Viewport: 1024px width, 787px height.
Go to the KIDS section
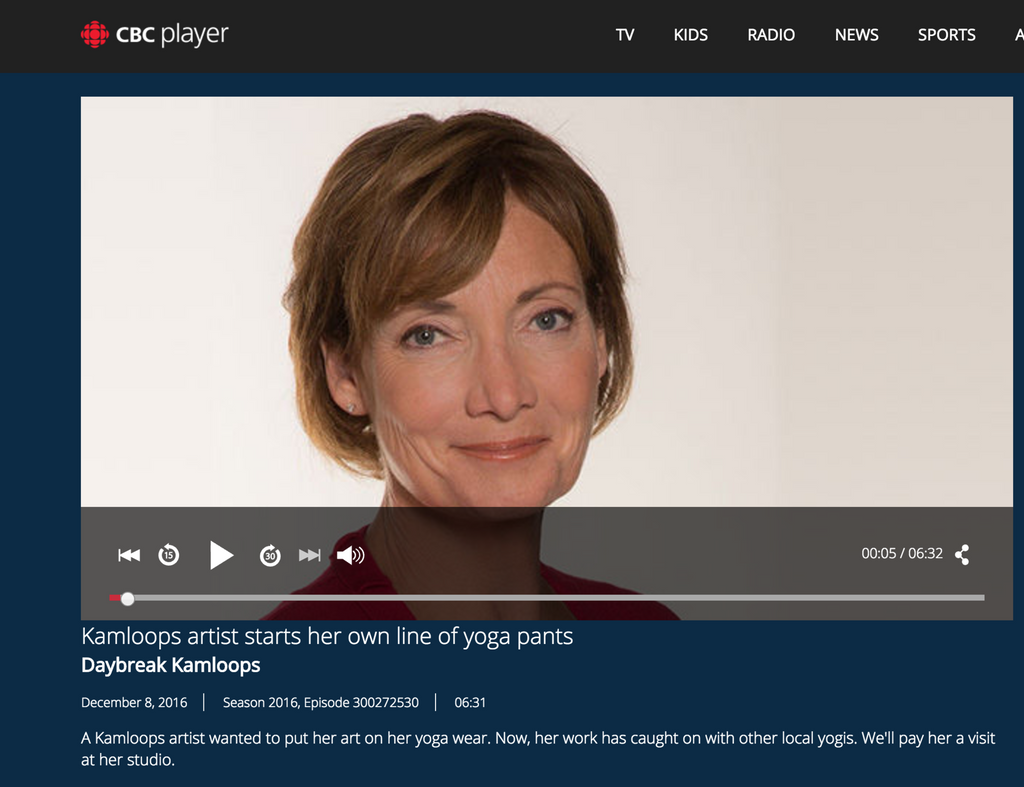pos(690,35)
